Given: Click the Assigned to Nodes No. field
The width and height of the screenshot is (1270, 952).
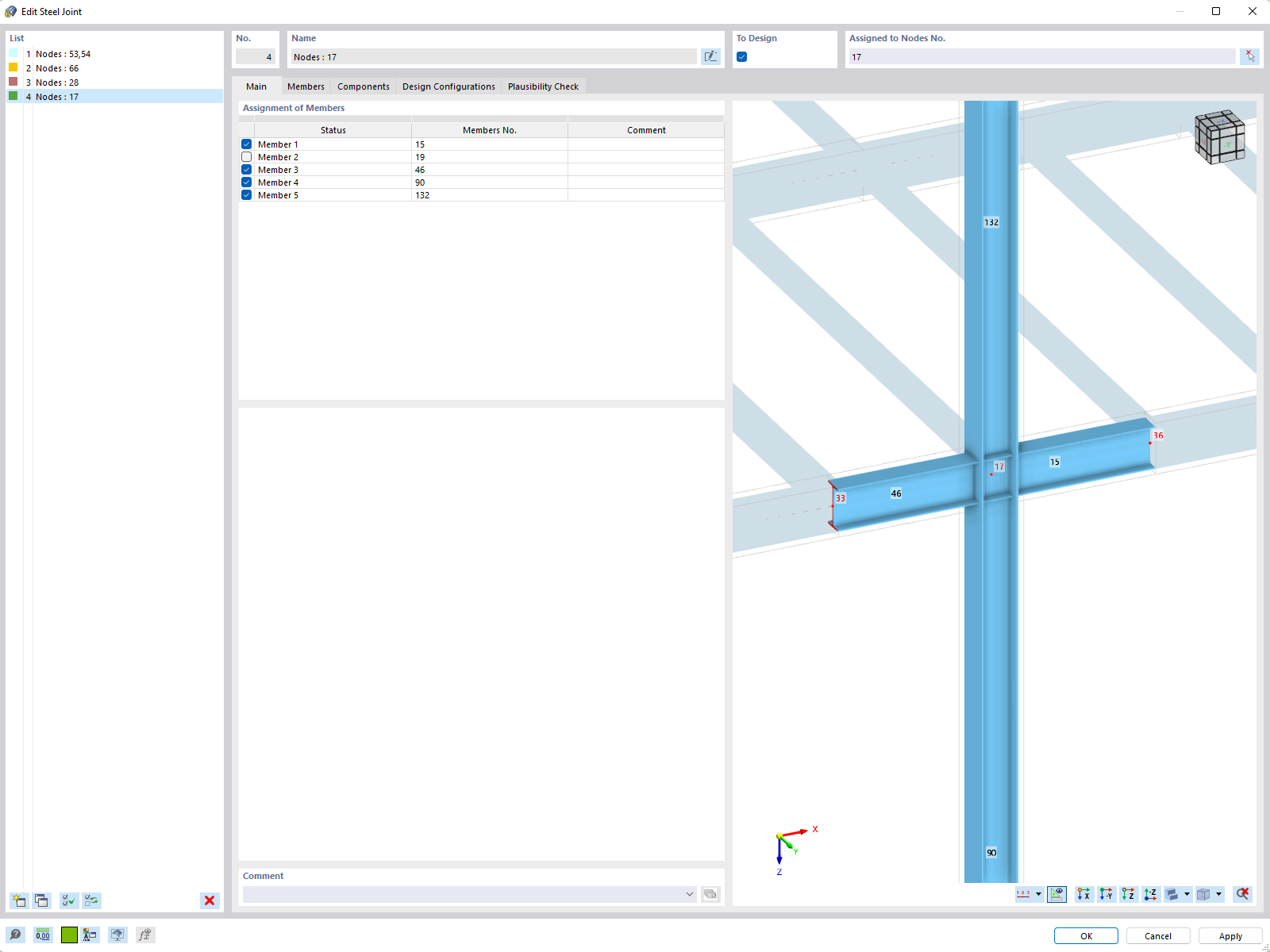Looking at the screenshot, I should [x=1042, y=56].
